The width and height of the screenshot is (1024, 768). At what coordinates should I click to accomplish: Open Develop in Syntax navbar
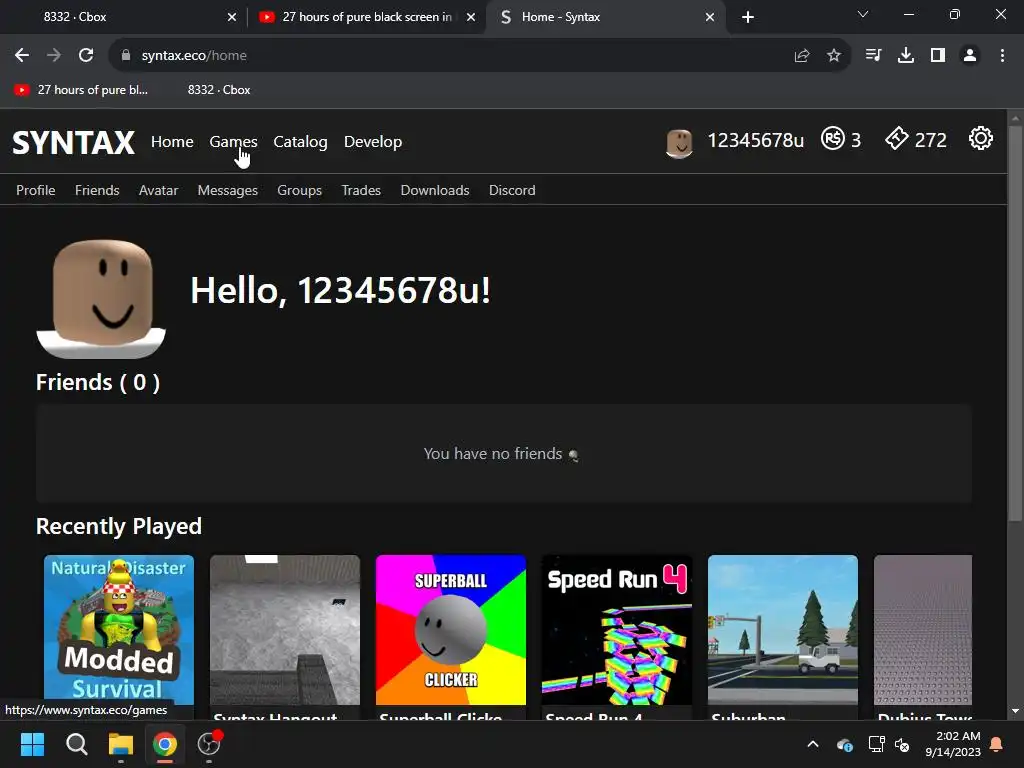[x=373, y=142]
